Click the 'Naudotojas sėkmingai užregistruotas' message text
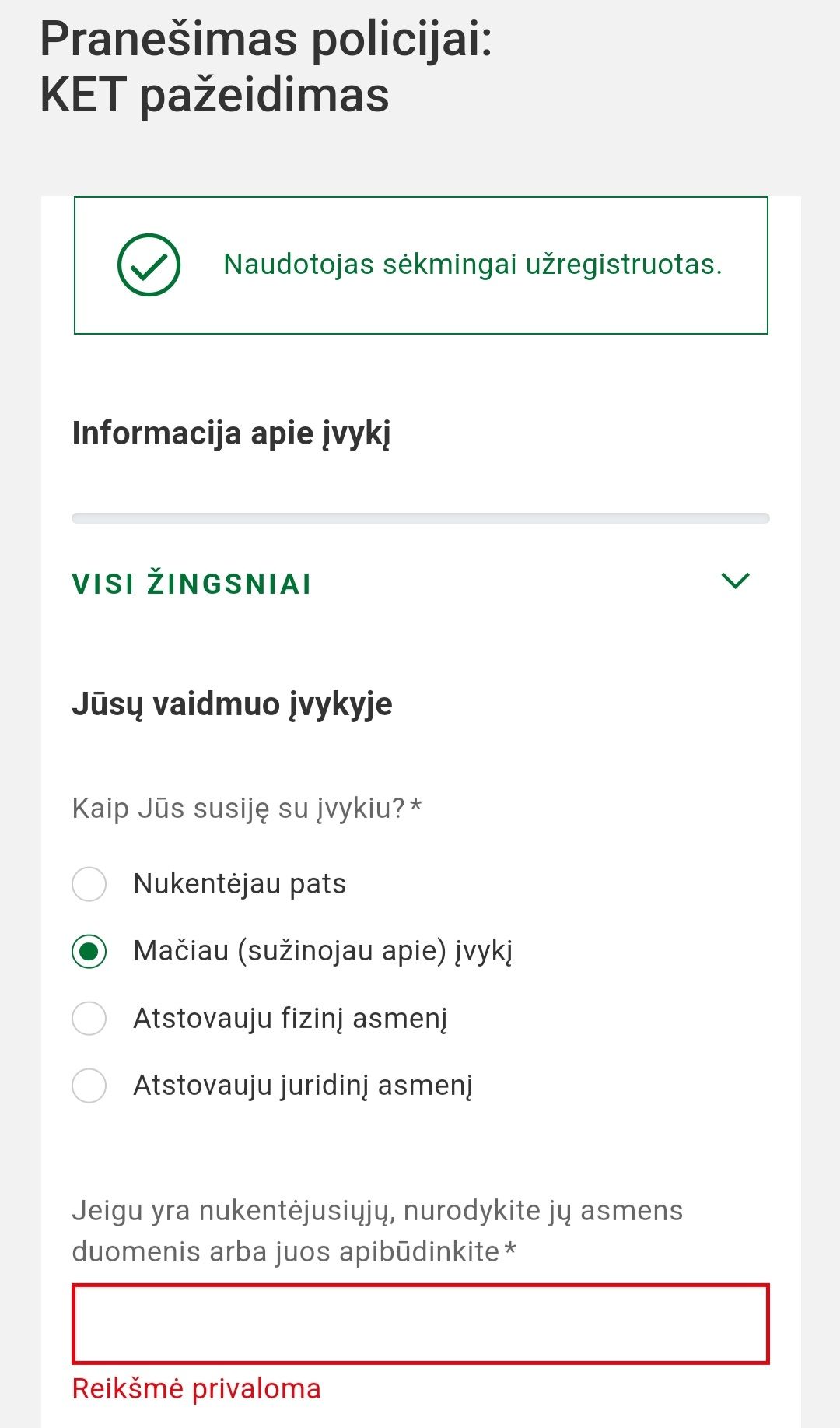Viewport: 840px width, 1428px height. click(472, 265)
